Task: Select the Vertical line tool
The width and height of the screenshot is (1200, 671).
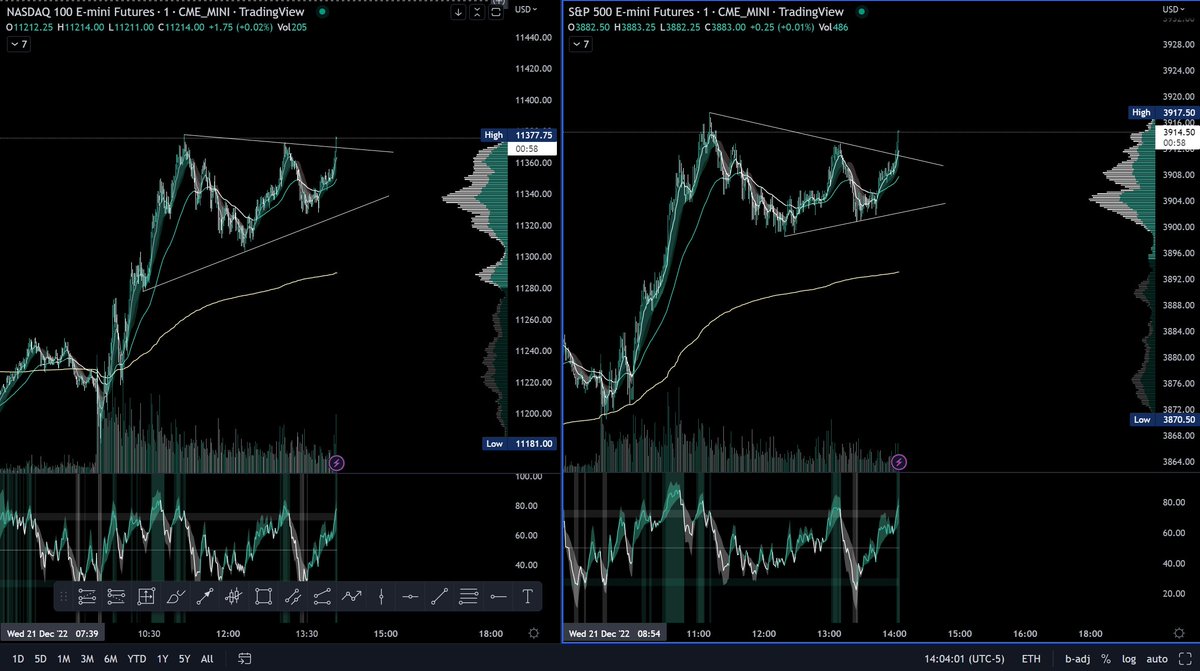Action: [x=381, y=597]
